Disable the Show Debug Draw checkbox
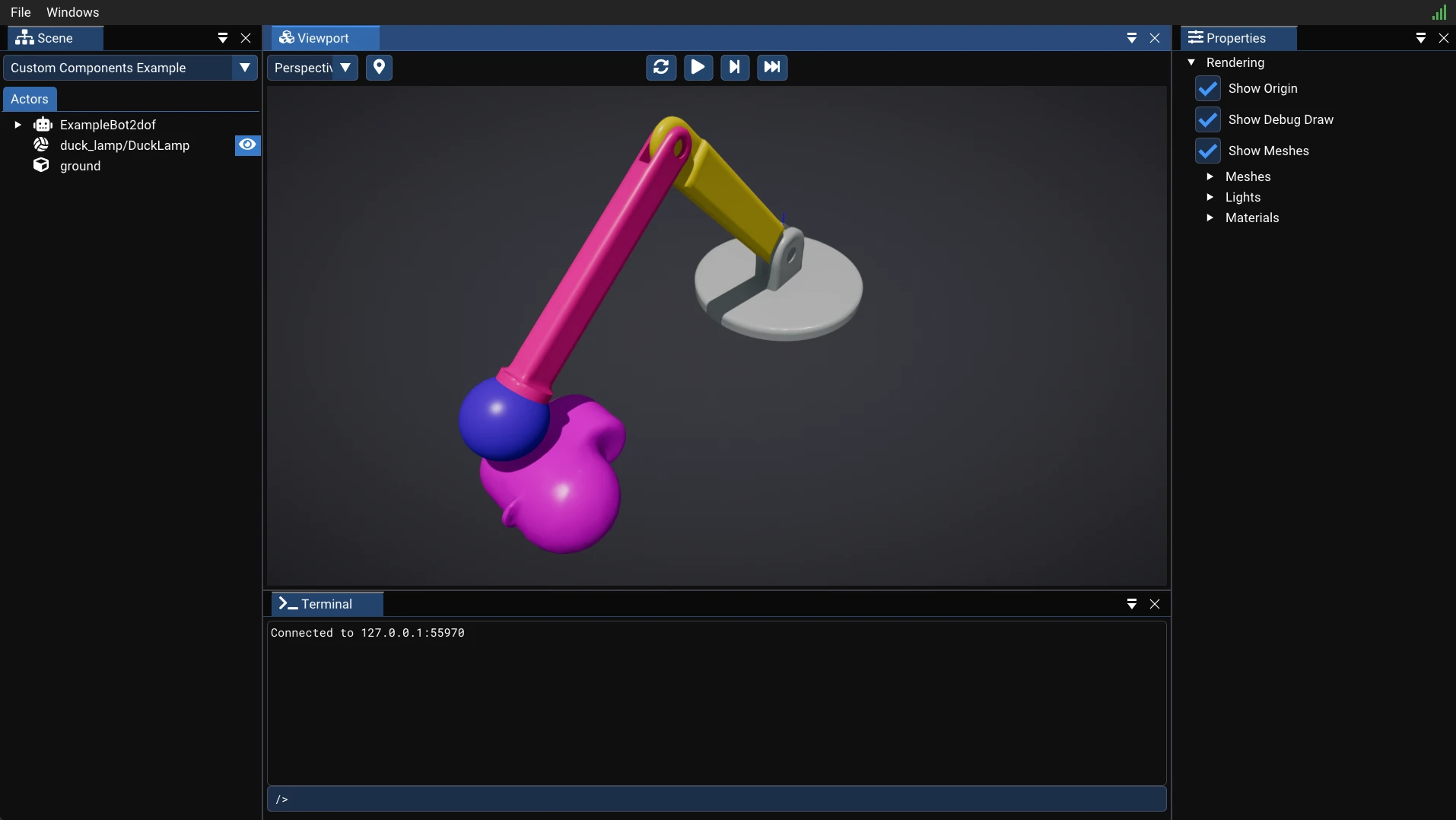The image size is (1456, 820). pos(1208,119)
